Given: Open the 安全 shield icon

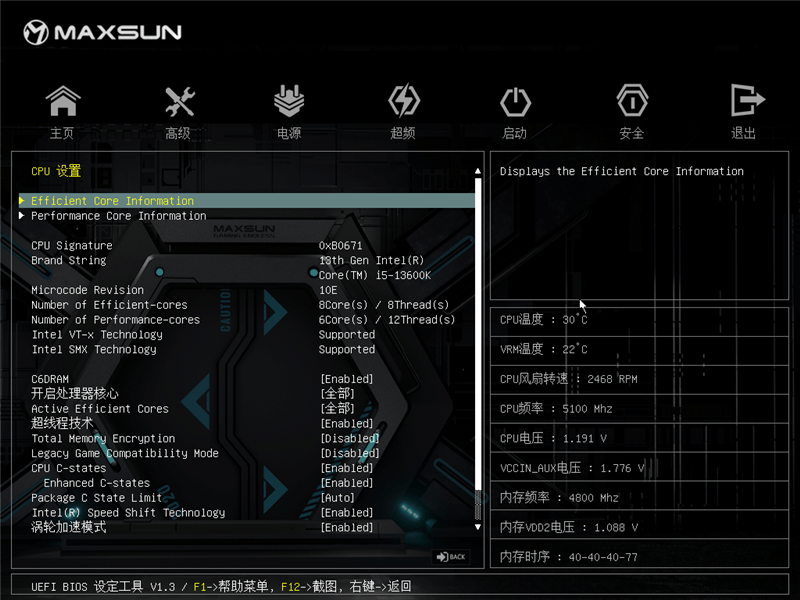Looking at the screenshot, I should 632,101.
